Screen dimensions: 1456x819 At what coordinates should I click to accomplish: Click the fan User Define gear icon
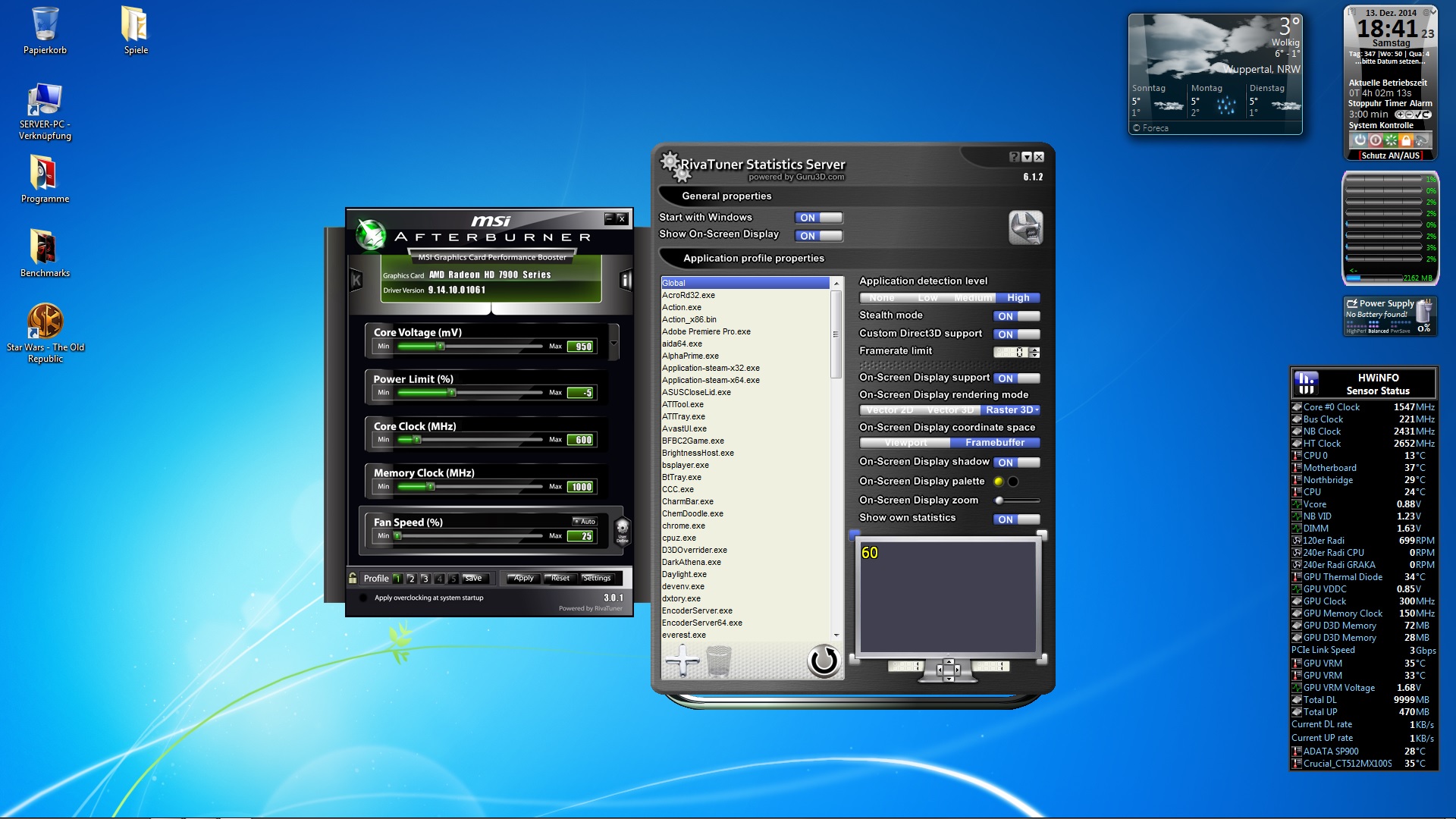[x=622, y=529]
